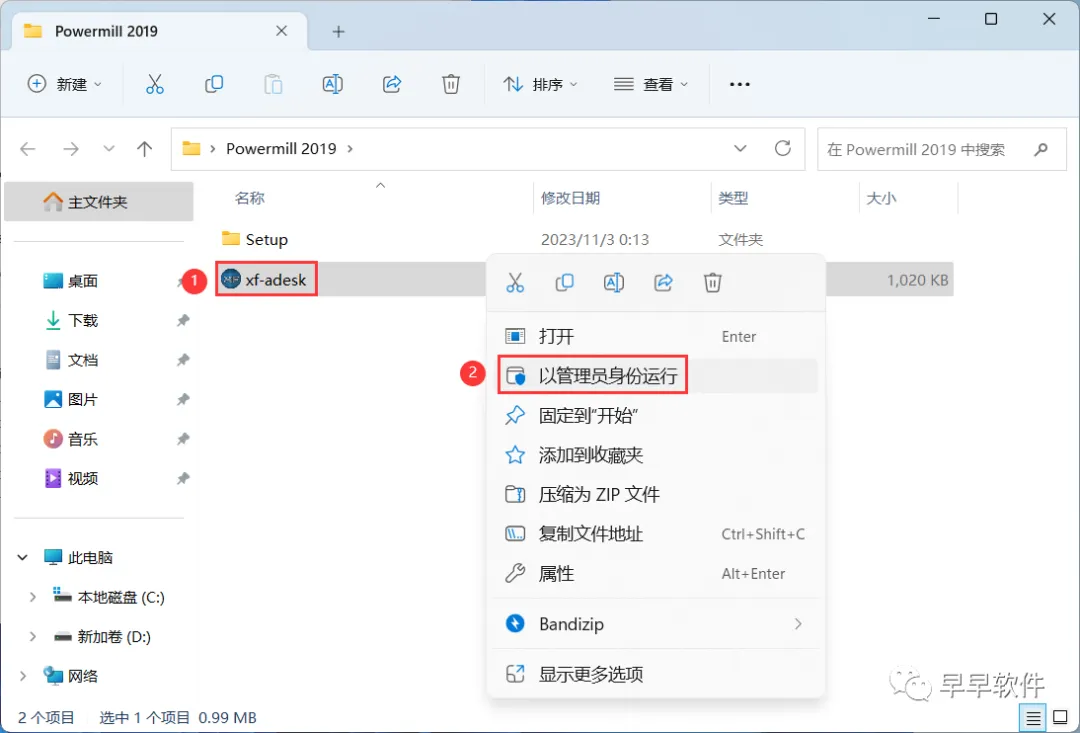Expand the 新加卷 (D:) tree node
This screenshot has width=1080, height=733.
coord(32,637)
